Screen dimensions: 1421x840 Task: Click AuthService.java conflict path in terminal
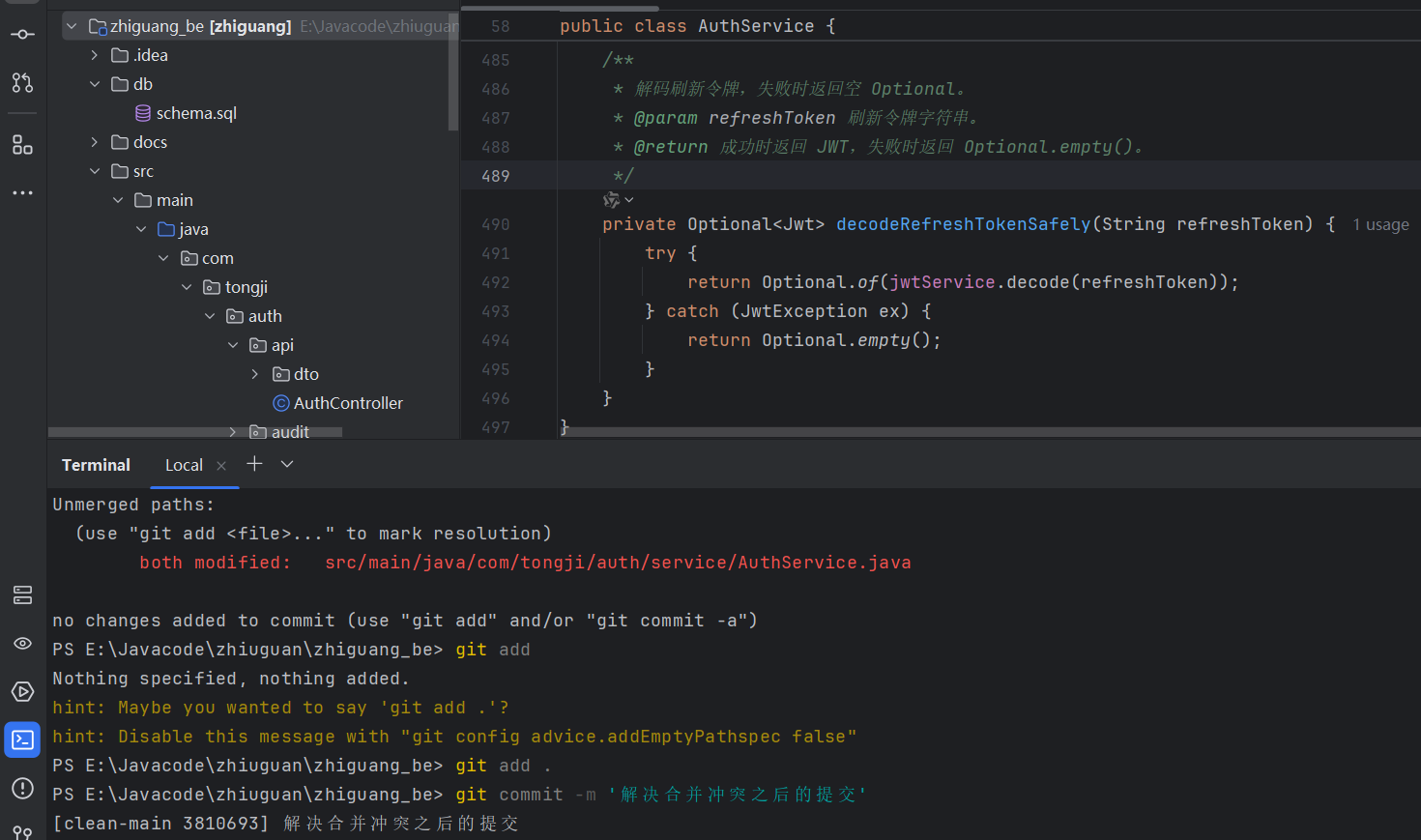(x=619, y=563)
